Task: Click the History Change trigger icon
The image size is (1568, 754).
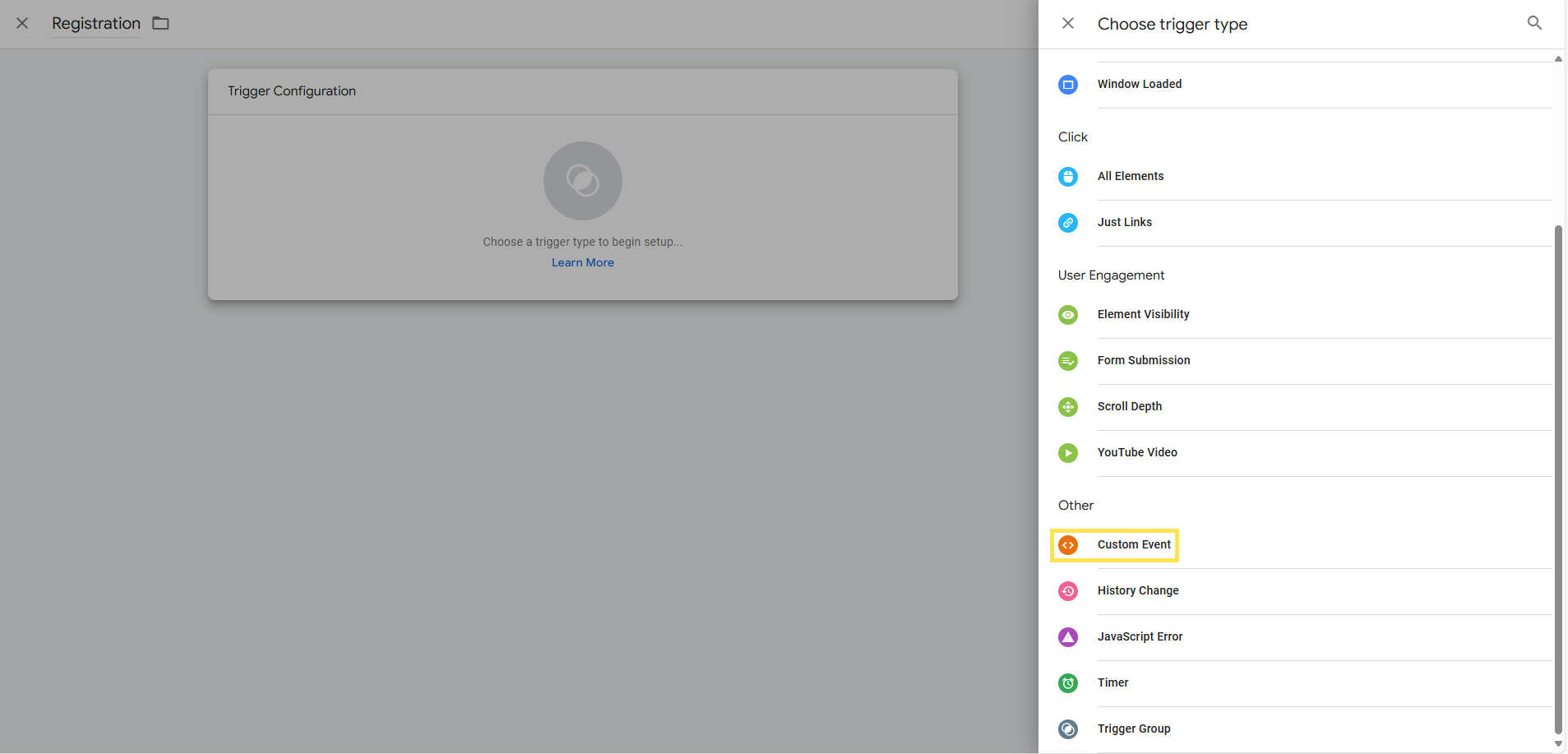Action: pyautogui.click(x=1067, y=591)
